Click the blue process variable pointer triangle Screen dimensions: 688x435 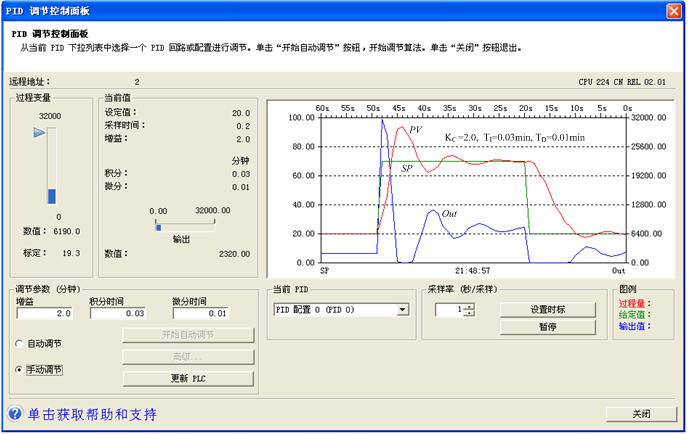coord(39,133)
